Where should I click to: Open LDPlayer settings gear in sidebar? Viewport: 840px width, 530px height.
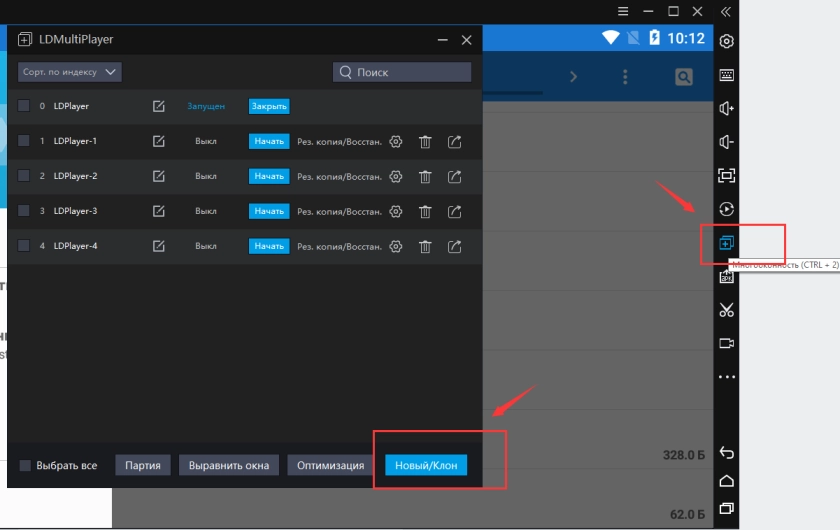pos(726,41)
